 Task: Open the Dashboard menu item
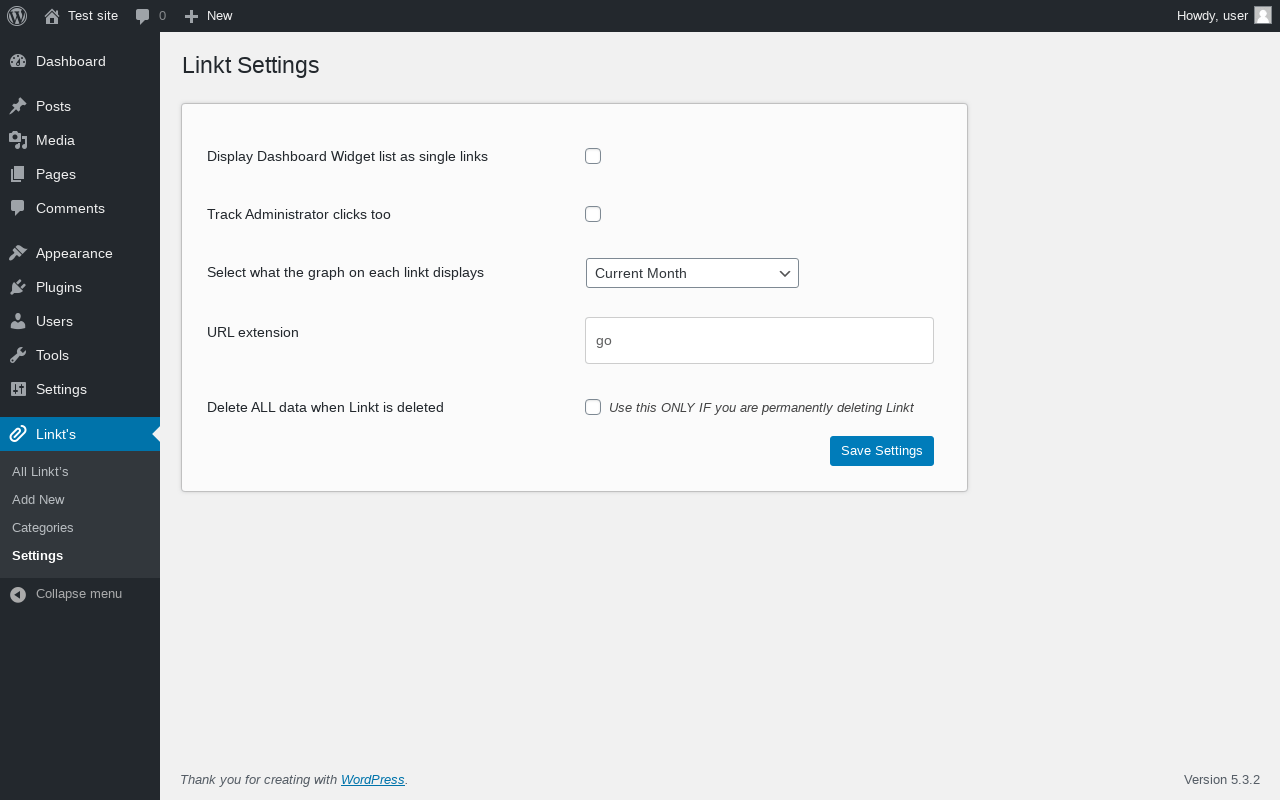click(71, 61)
